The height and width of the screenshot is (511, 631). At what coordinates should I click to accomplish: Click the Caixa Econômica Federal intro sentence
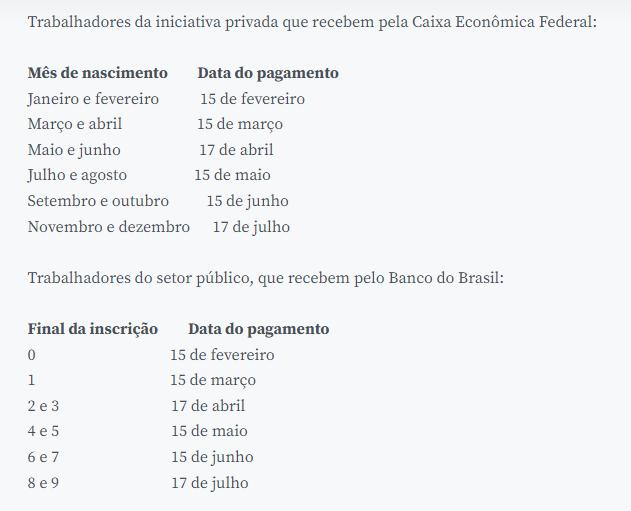tap(312, 22)
